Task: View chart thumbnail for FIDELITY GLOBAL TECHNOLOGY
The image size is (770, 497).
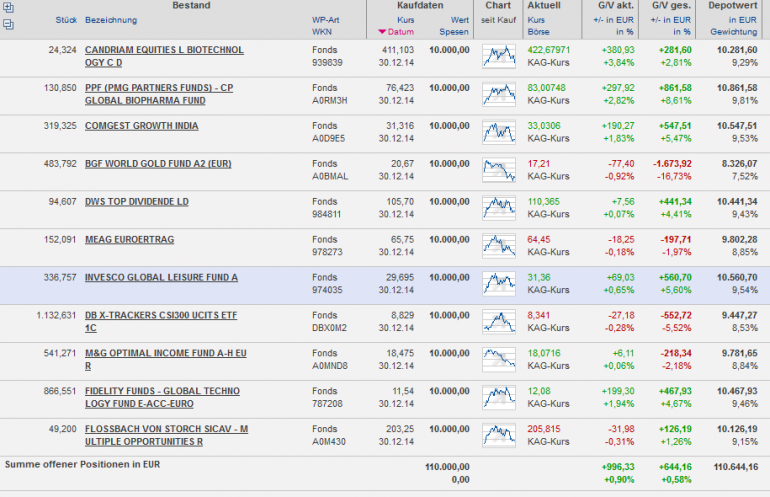Action: coord(499,397)
